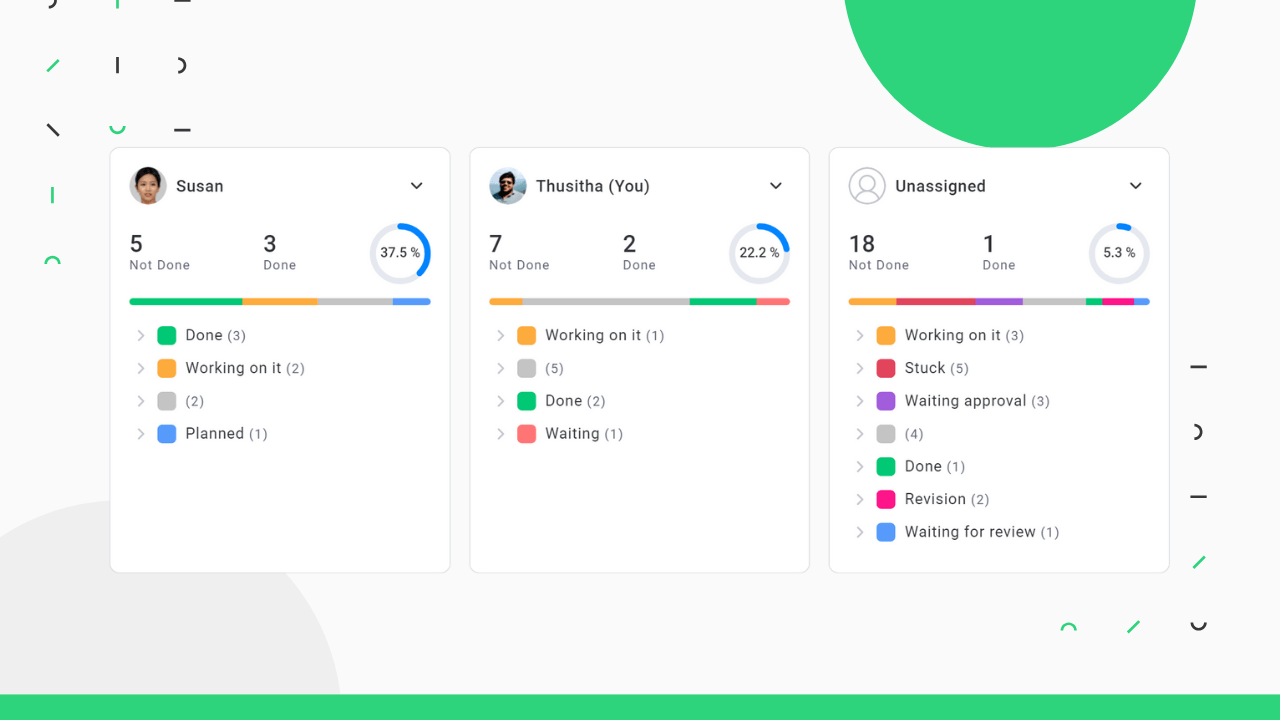Click coral Waiting swatch in Thusitha's card
Image resolution: width=1280 pixels, height=720 pixels.
tap(527, 434)
